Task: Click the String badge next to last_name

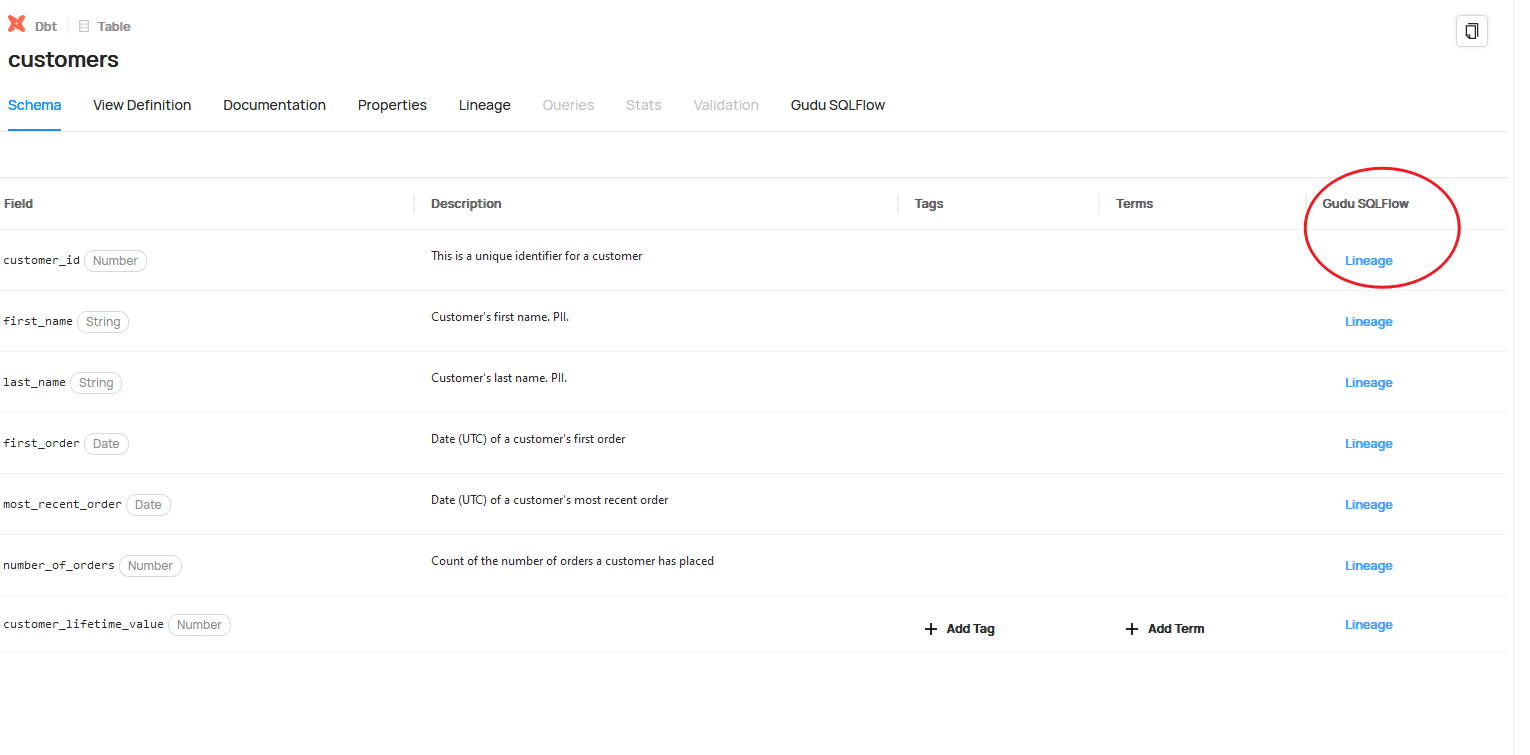Action: coord(96,382)
